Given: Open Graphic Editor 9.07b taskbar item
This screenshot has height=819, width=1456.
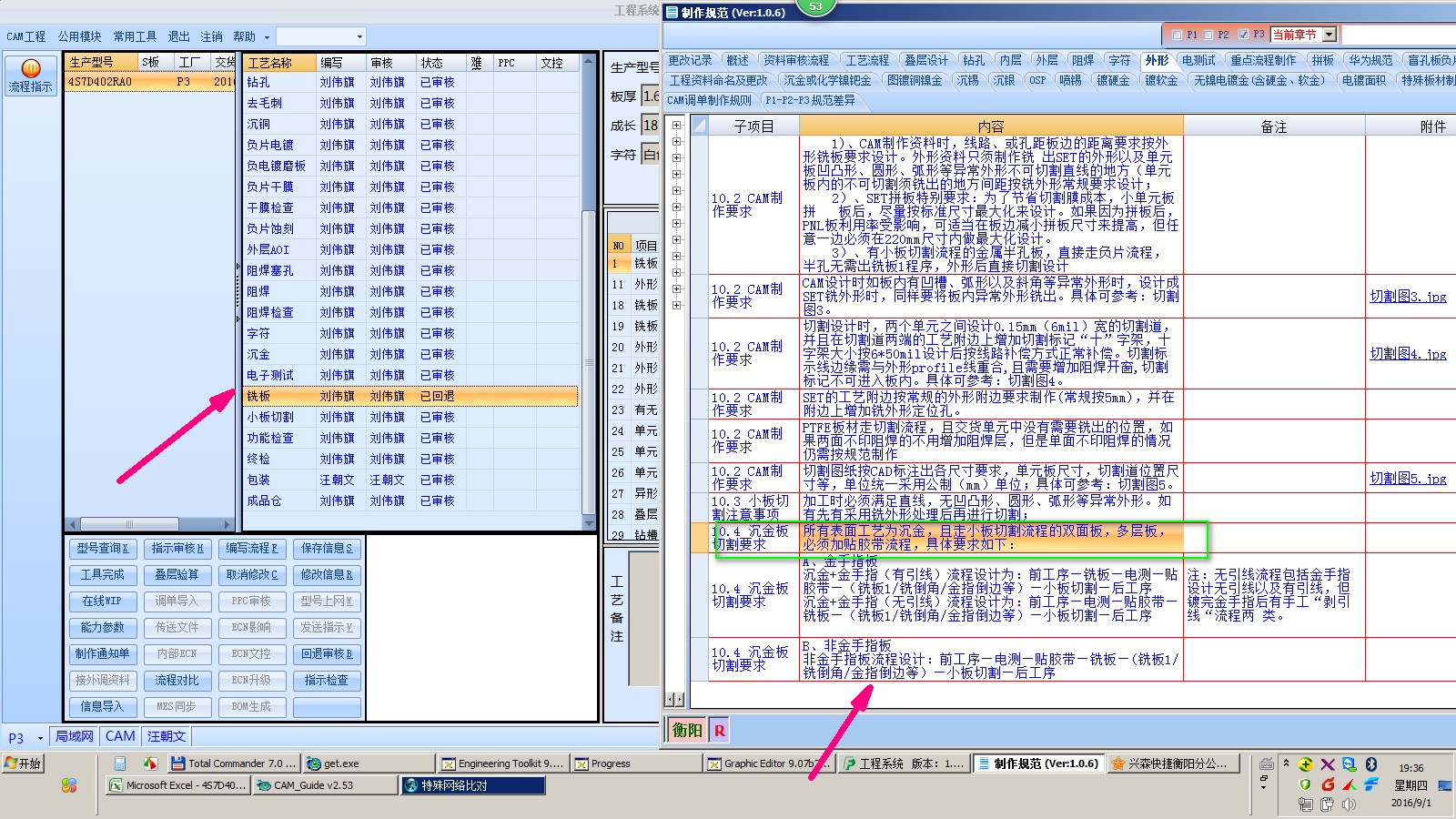Looking at the screenshot, I should click(x=769, y=763).
